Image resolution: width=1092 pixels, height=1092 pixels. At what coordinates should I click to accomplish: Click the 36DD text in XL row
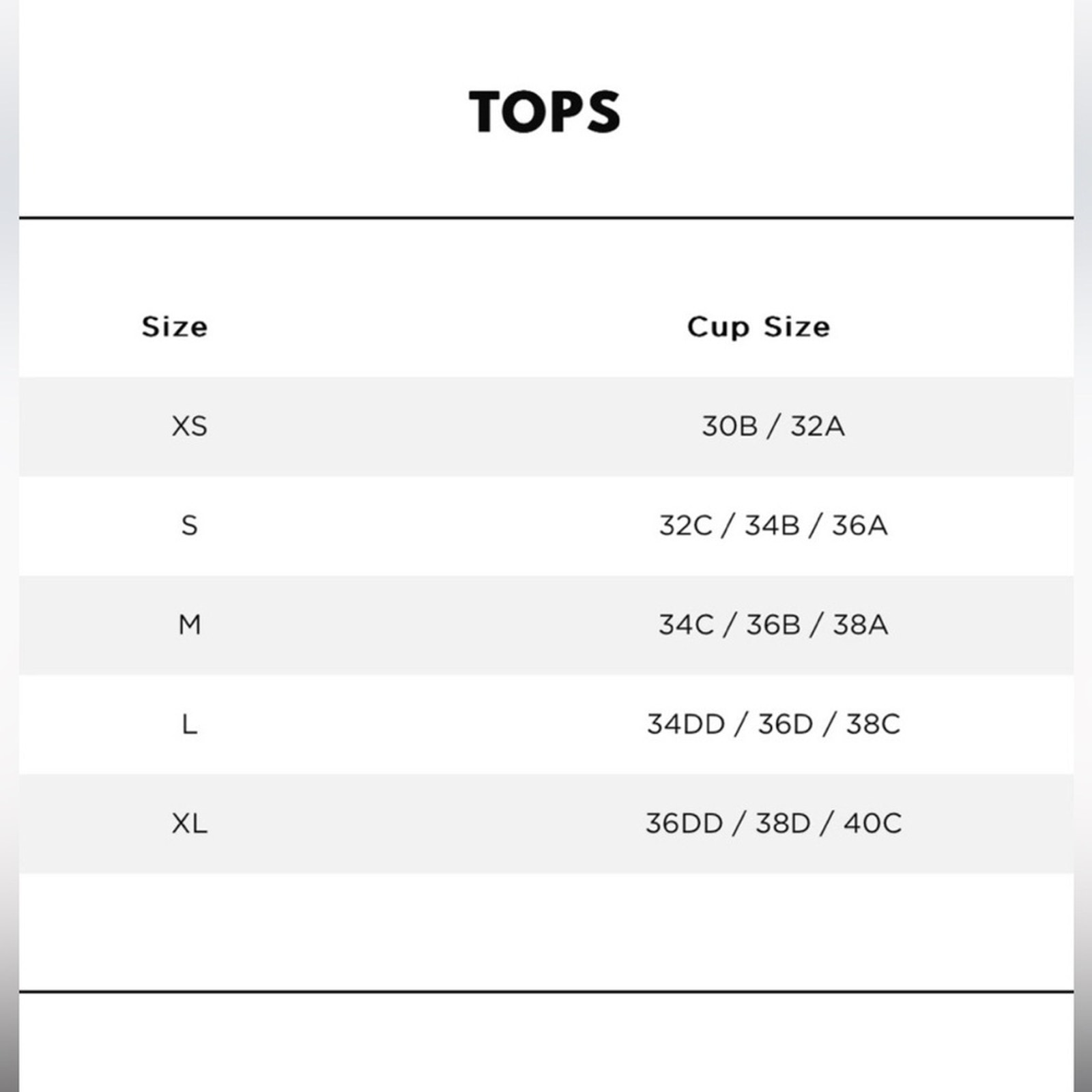pos(684,824)
